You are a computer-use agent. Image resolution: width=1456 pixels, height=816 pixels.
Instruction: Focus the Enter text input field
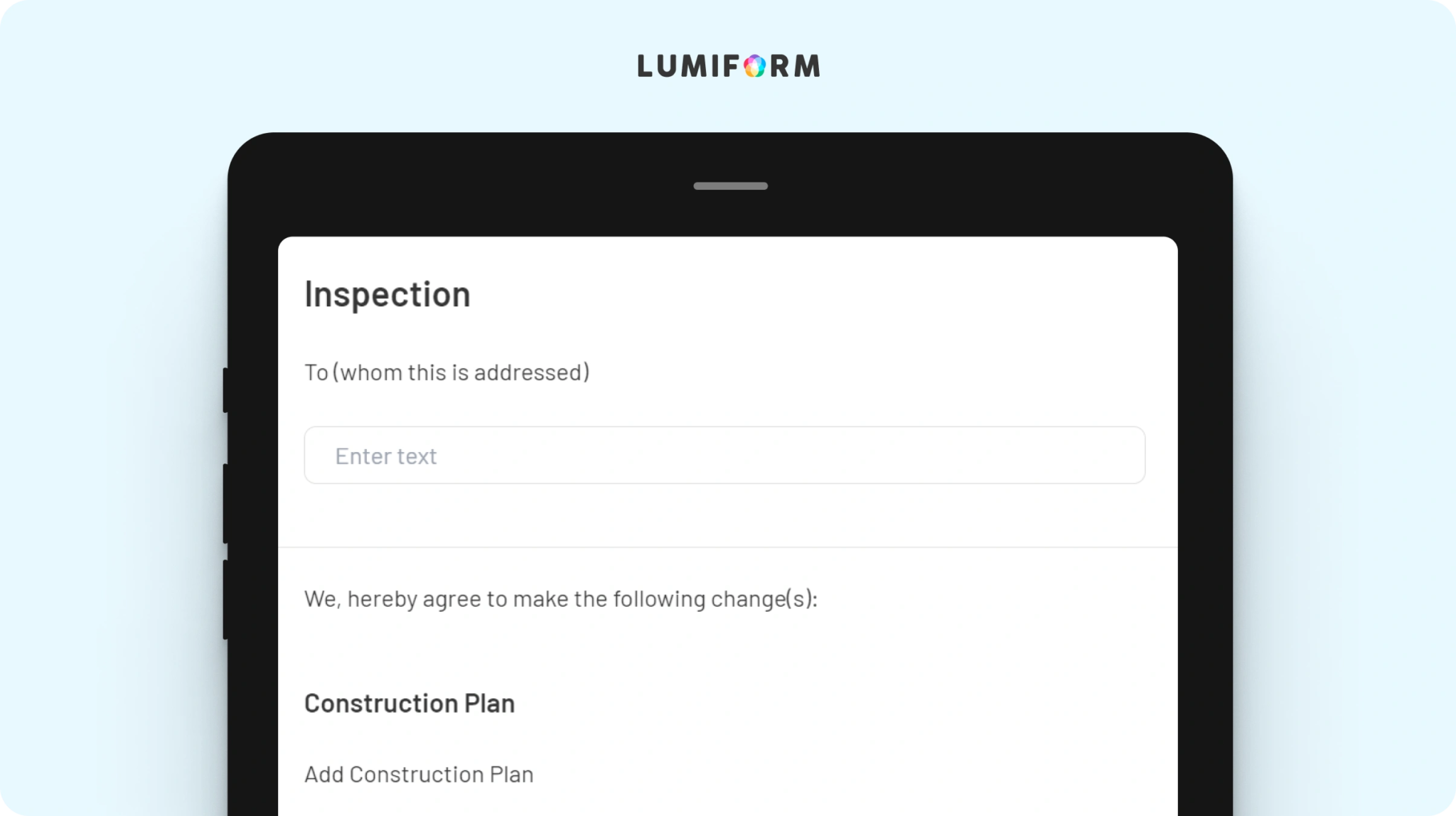tap(724, 455)
